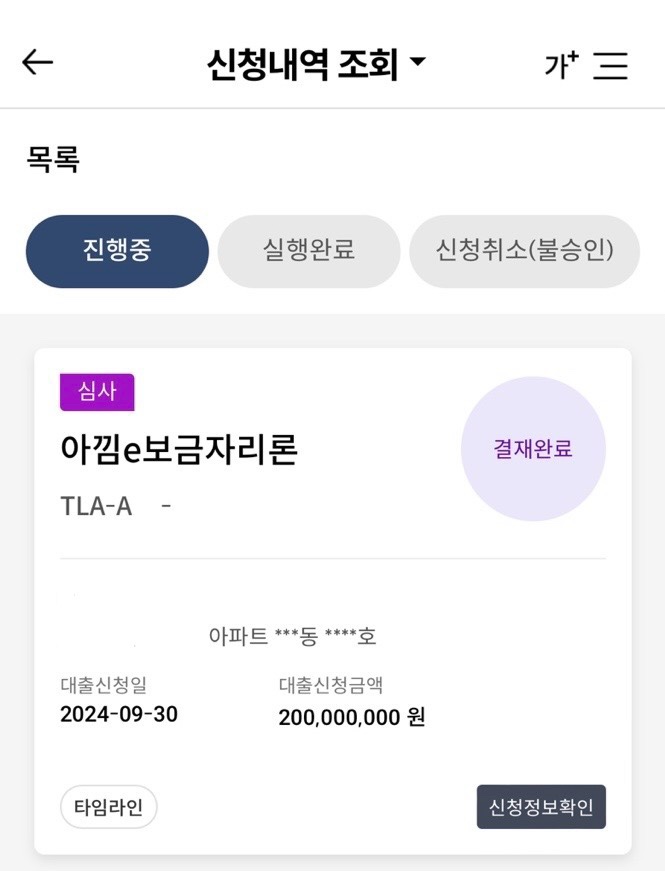Screen dimensions: 665x871
Task: Click the 대출신청금액 label
Action: (331, 685)
